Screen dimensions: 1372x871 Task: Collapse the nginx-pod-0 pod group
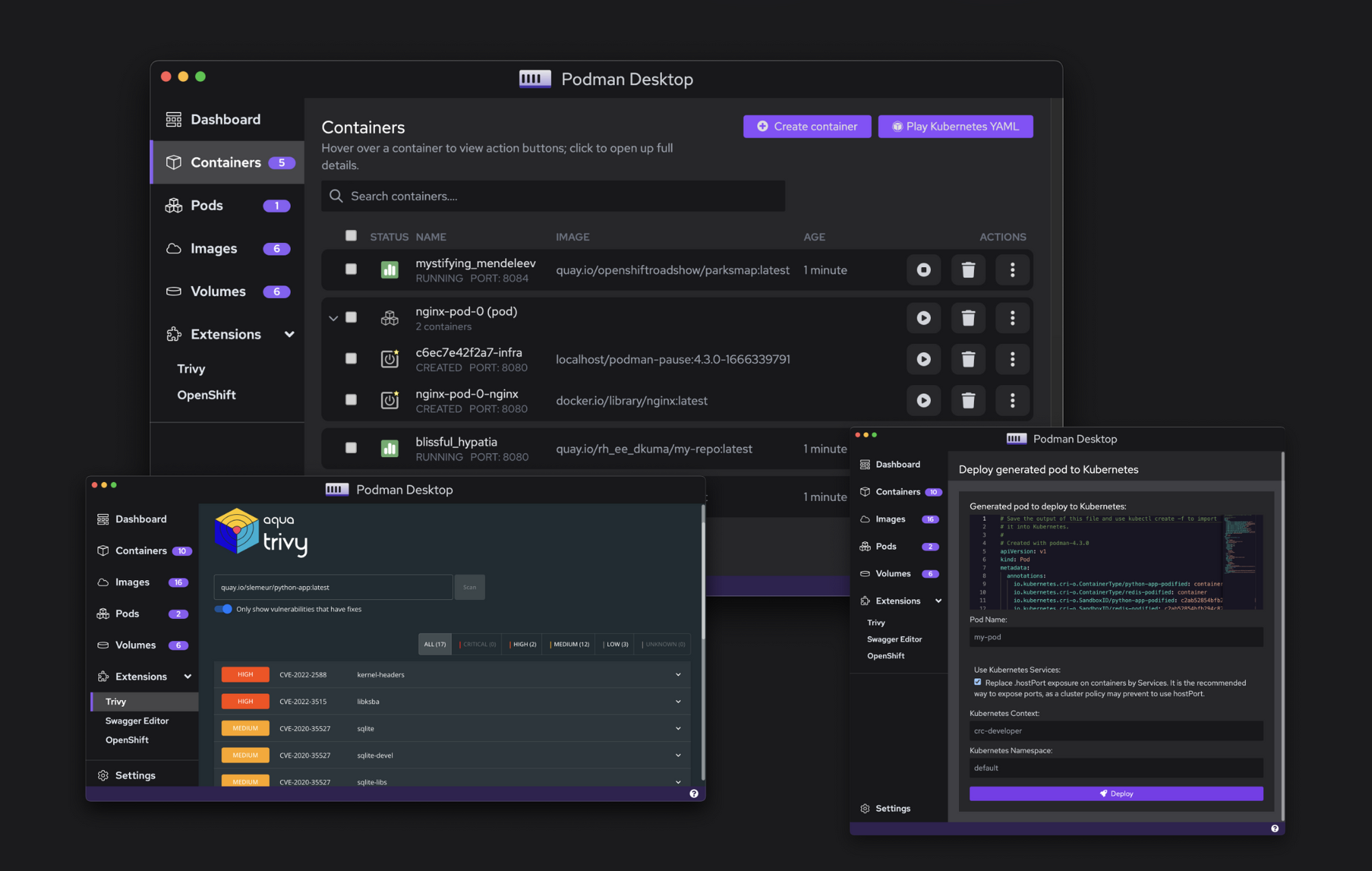[x=333, y=318]
